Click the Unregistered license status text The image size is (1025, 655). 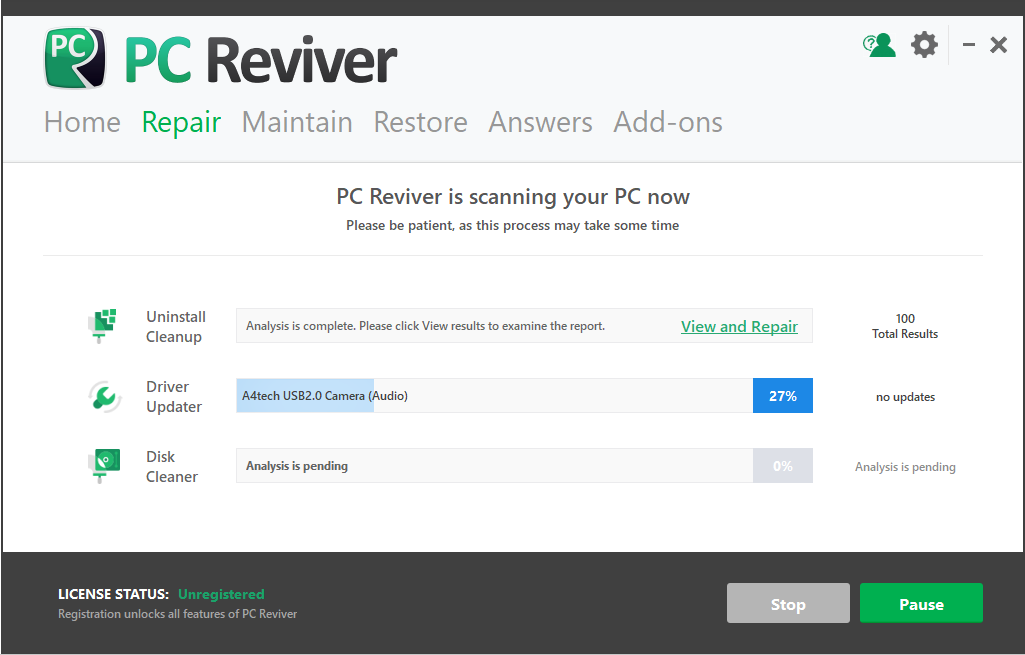[x=221, y=594]
